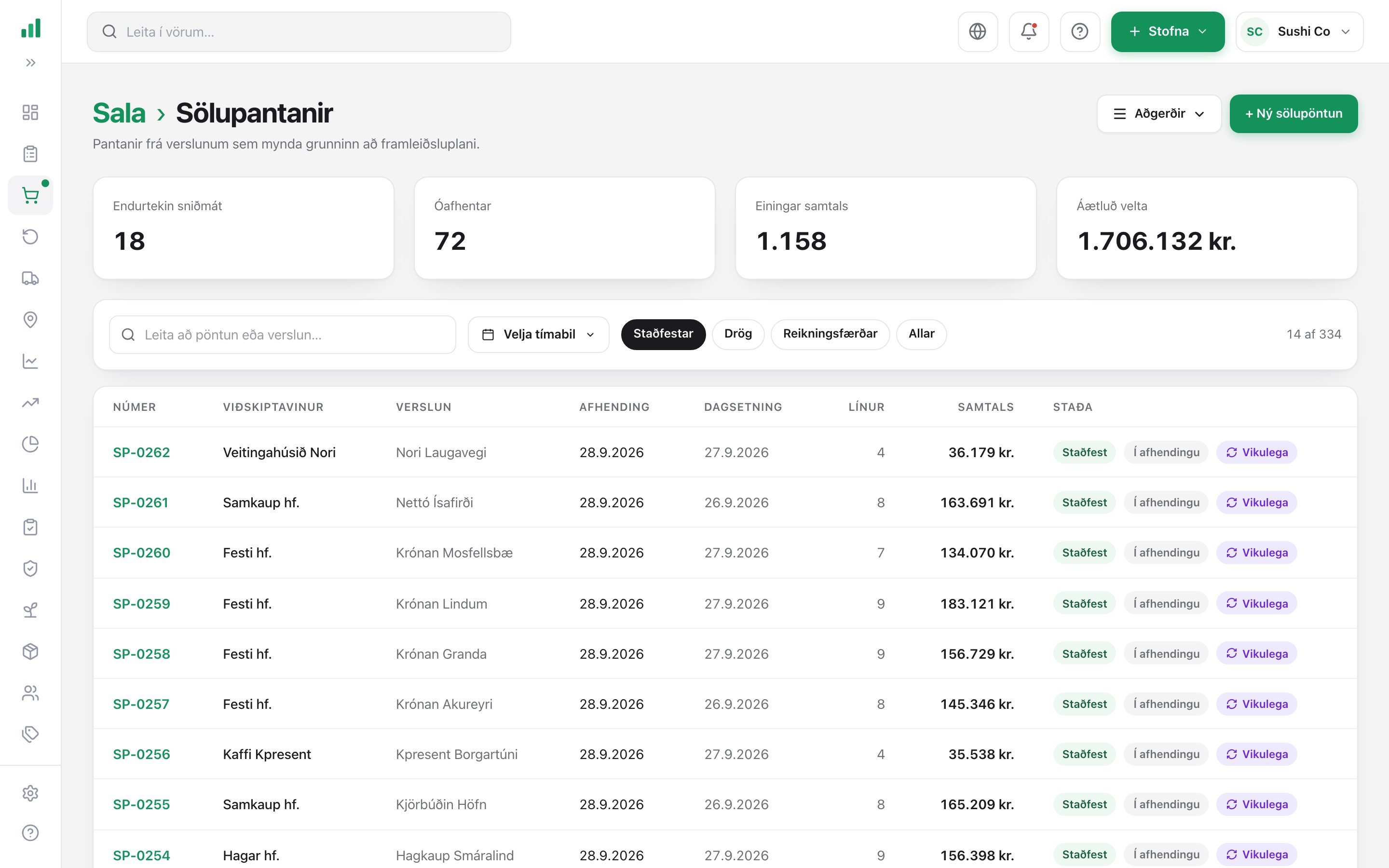Screen dimensions: 1389x868
Task: Click the help question mark icon in header
Action: [x=1080, y=31]
